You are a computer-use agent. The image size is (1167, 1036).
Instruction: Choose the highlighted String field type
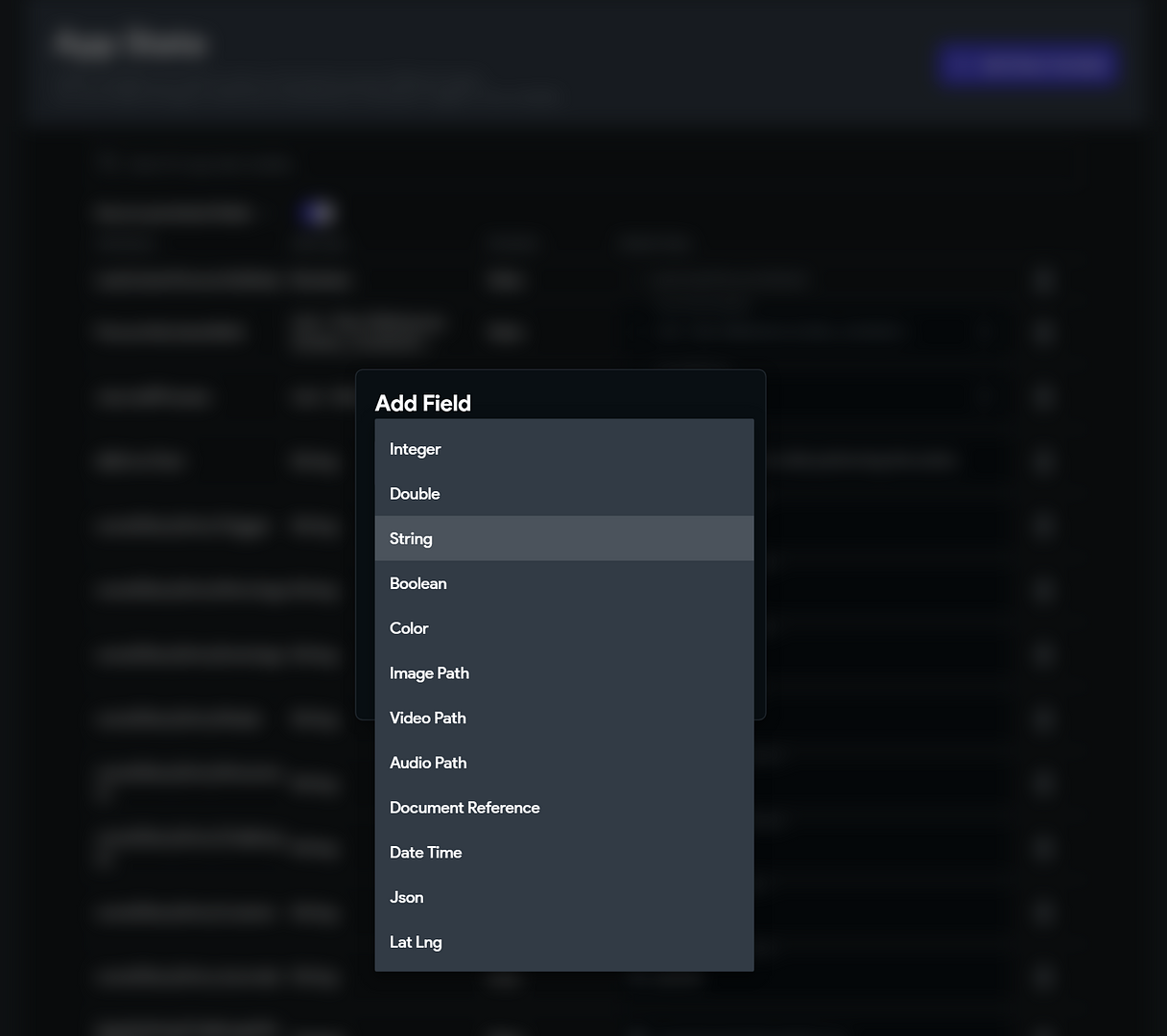coord(411,538)
